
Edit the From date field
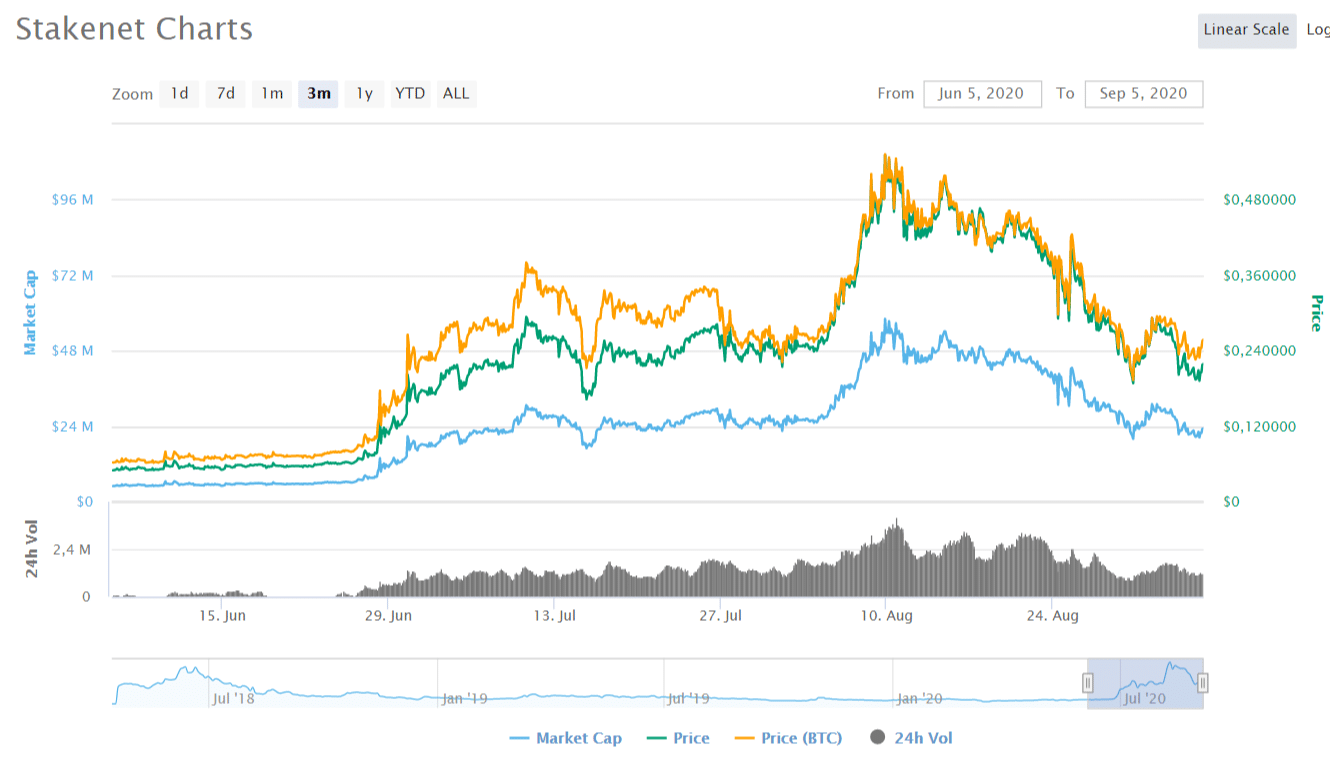click(982, 94)
